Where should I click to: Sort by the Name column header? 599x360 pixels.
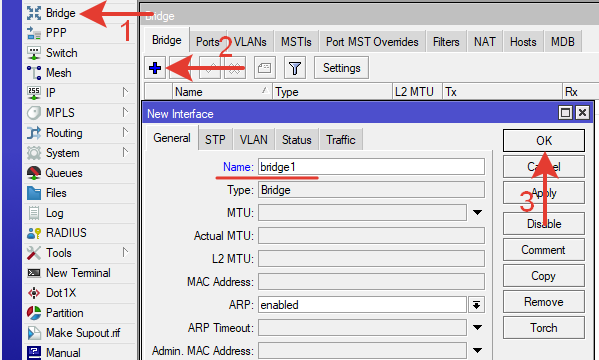pos(222,92)
